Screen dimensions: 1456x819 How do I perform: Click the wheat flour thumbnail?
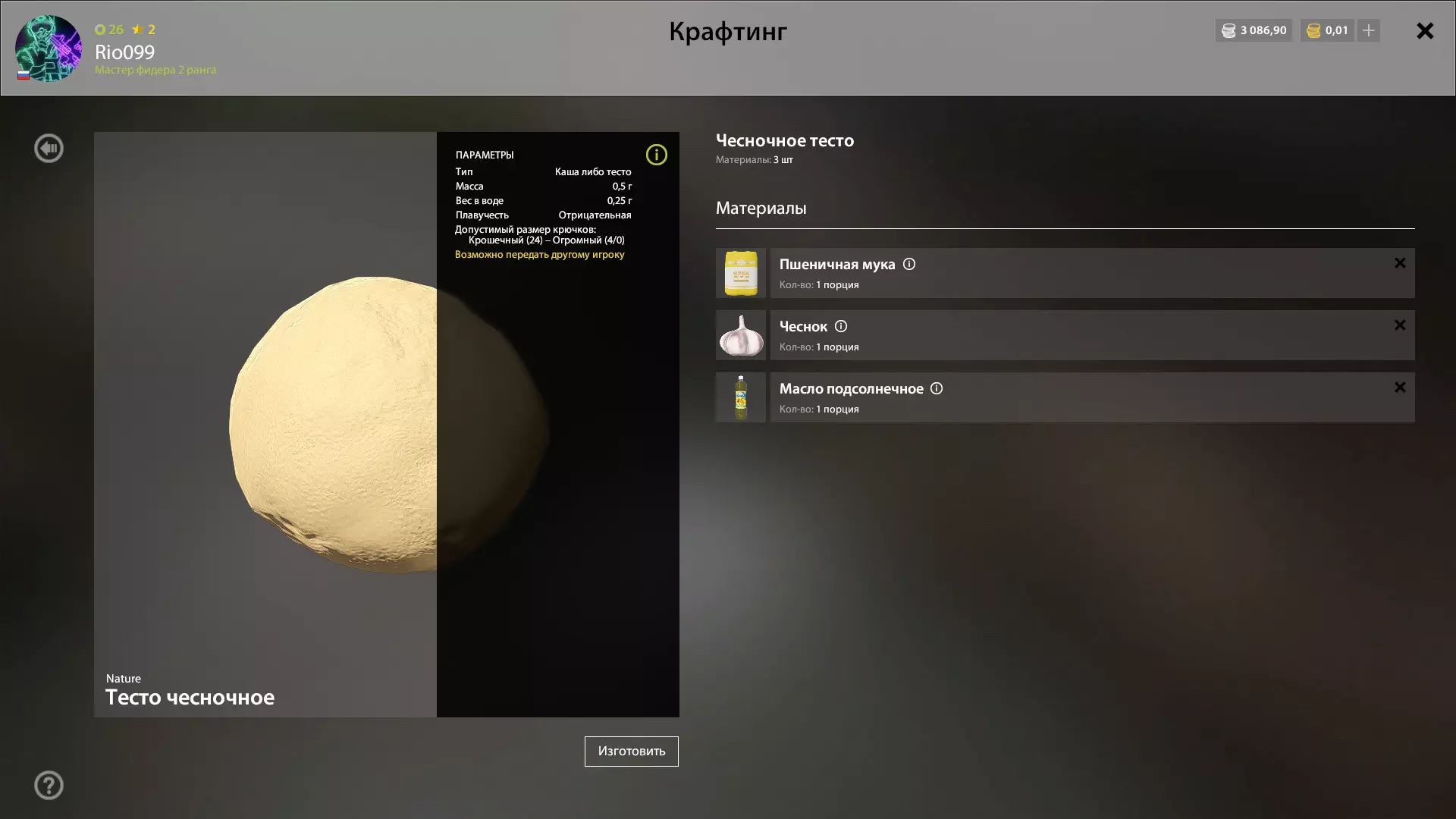[x=740, y=273]
